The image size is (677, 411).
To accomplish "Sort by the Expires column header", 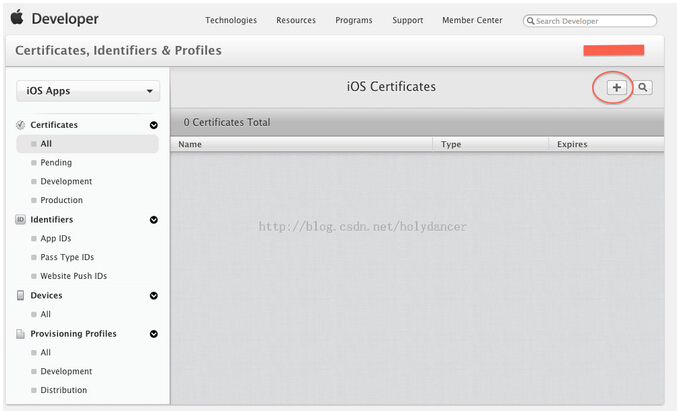I will (x=606, y=144).
